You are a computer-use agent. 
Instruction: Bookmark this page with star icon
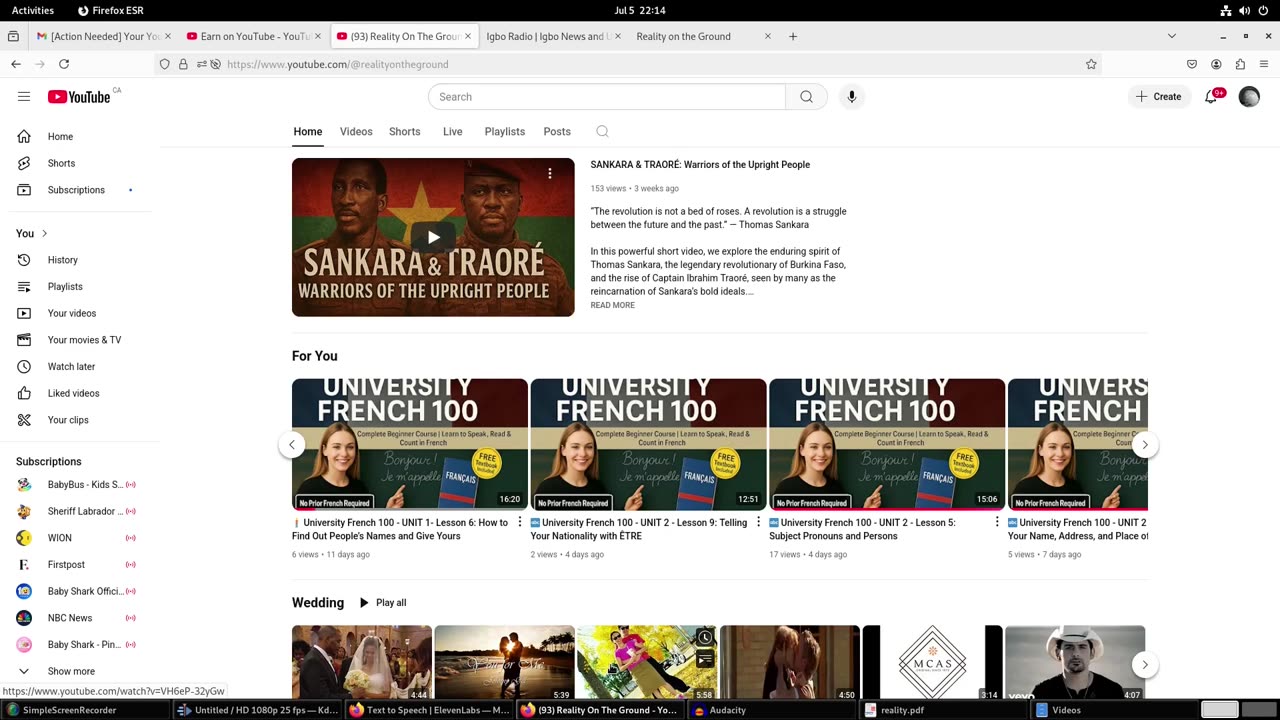[1091, 64]
